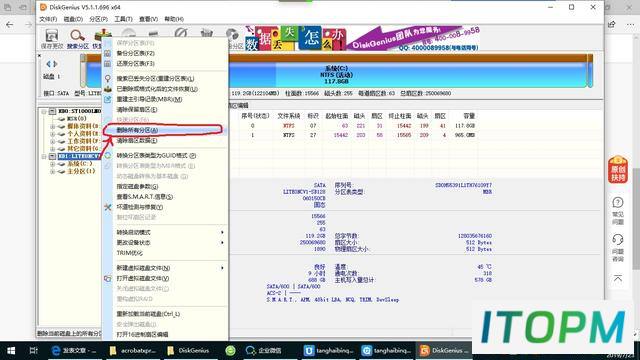Expand the 系统(C:) tree node

(x=52, y=164)
